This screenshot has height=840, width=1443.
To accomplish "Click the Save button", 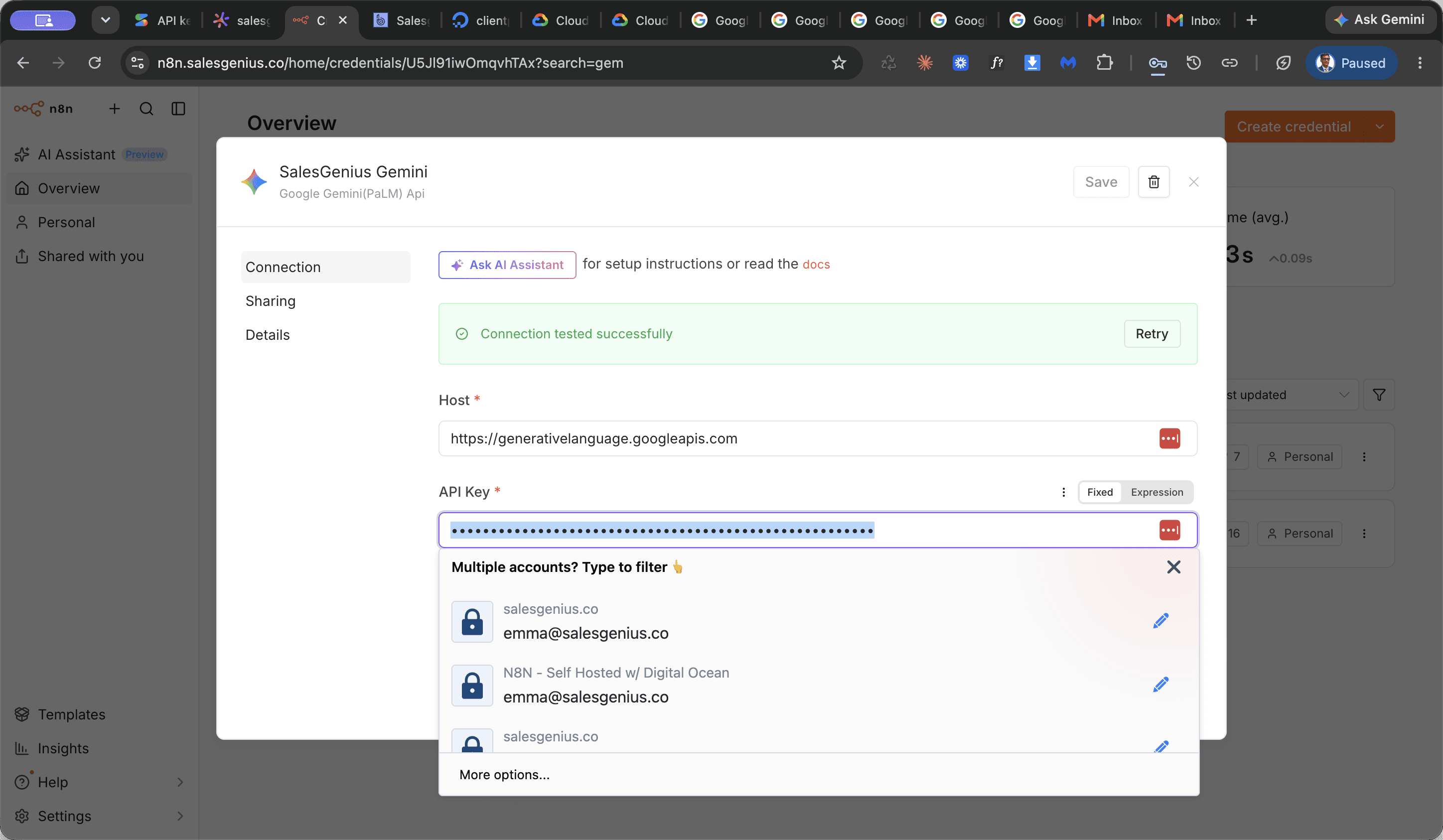I will (1101, 182).
